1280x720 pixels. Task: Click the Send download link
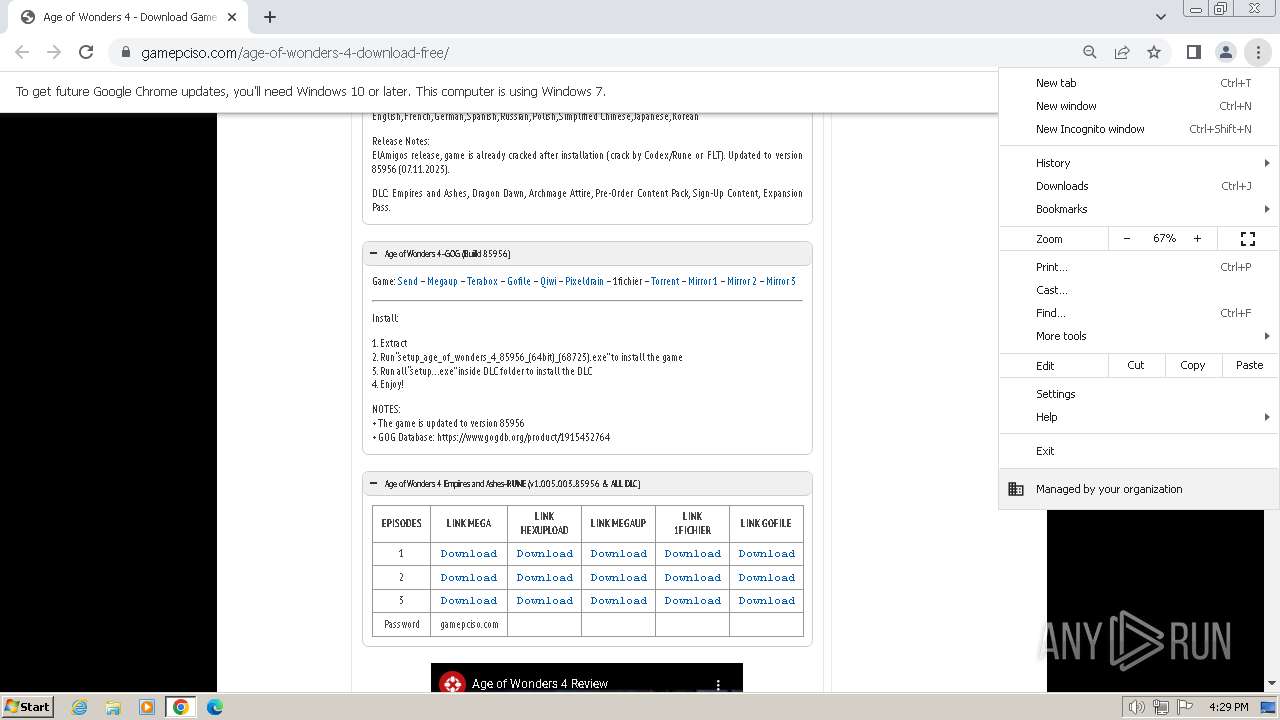(407, 281)
